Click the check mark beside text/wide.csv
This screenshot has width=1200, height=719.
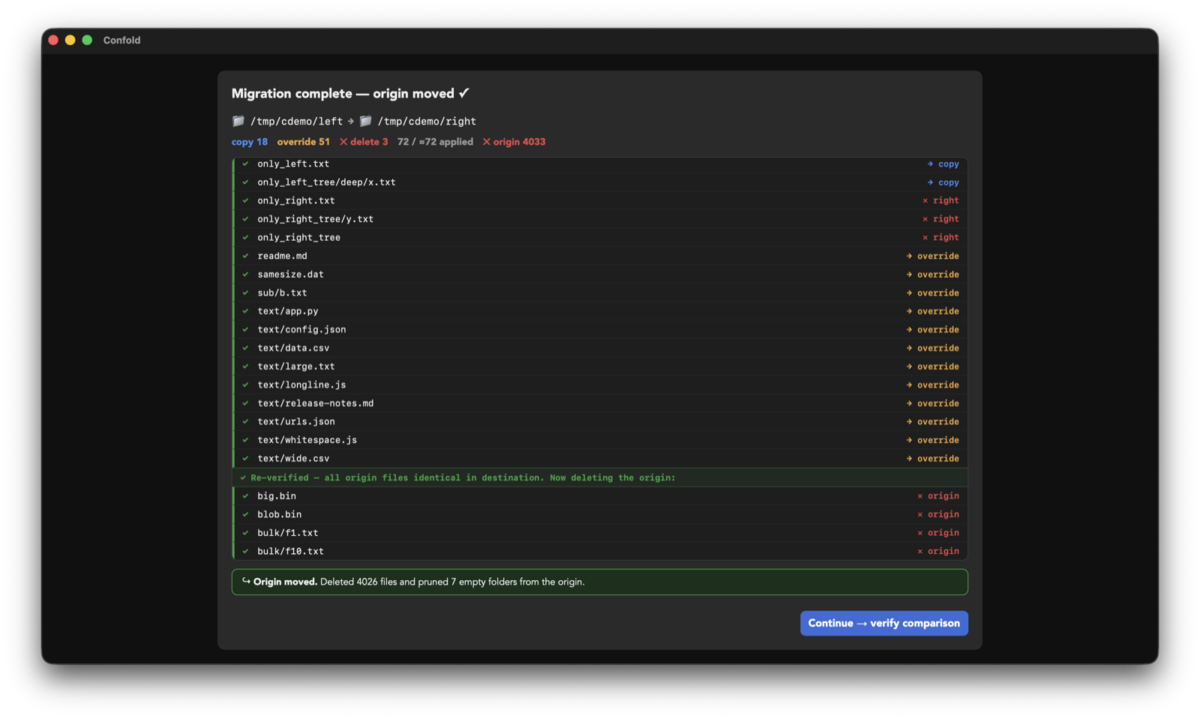click(x=245, y=459)
